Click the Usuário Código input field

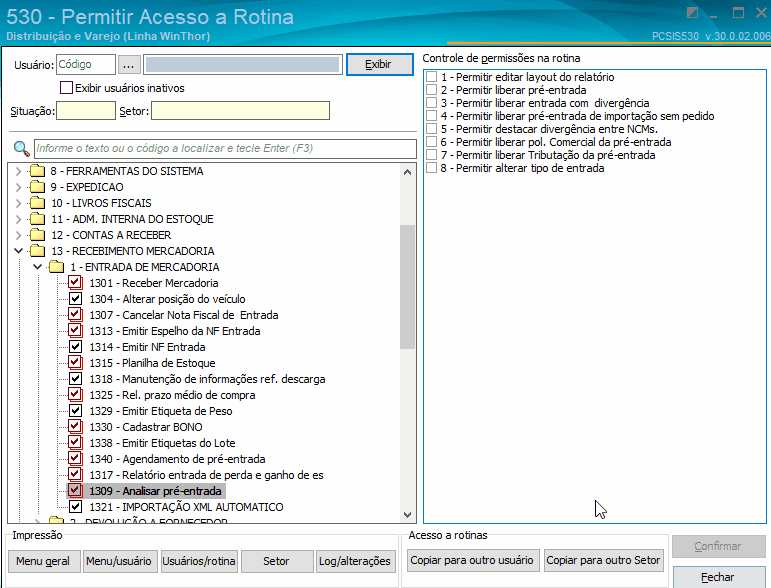[x=86, y=64]
